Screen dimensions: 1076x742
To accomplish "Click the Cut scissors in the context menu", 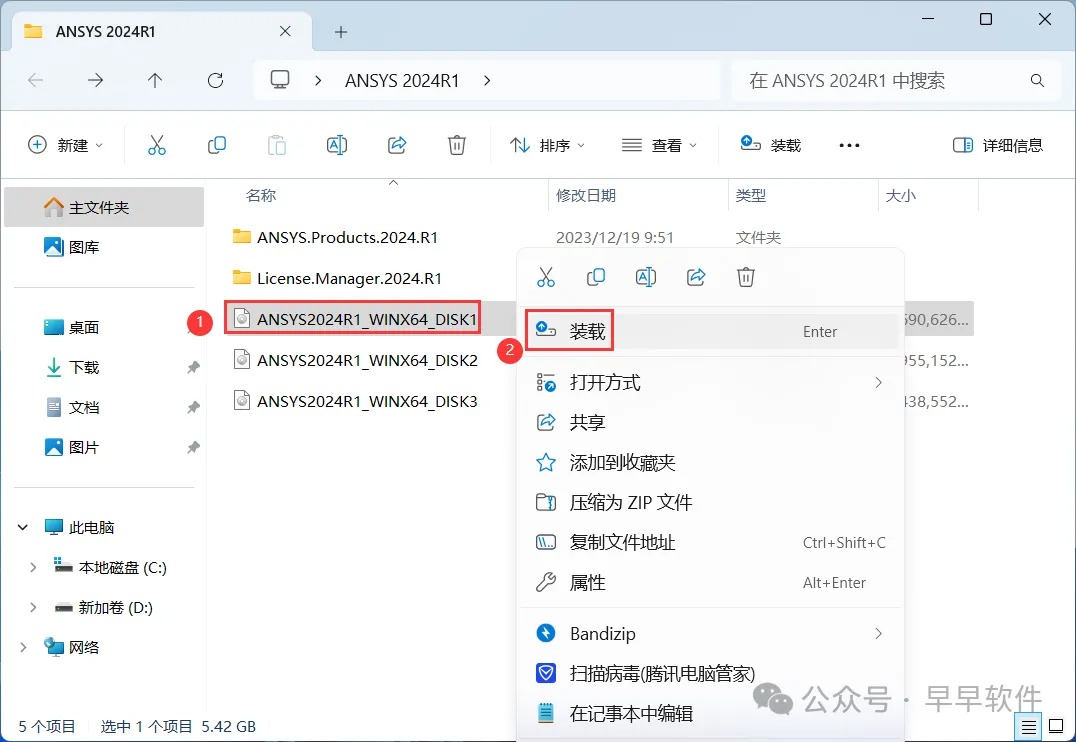I will pos(546,277).
